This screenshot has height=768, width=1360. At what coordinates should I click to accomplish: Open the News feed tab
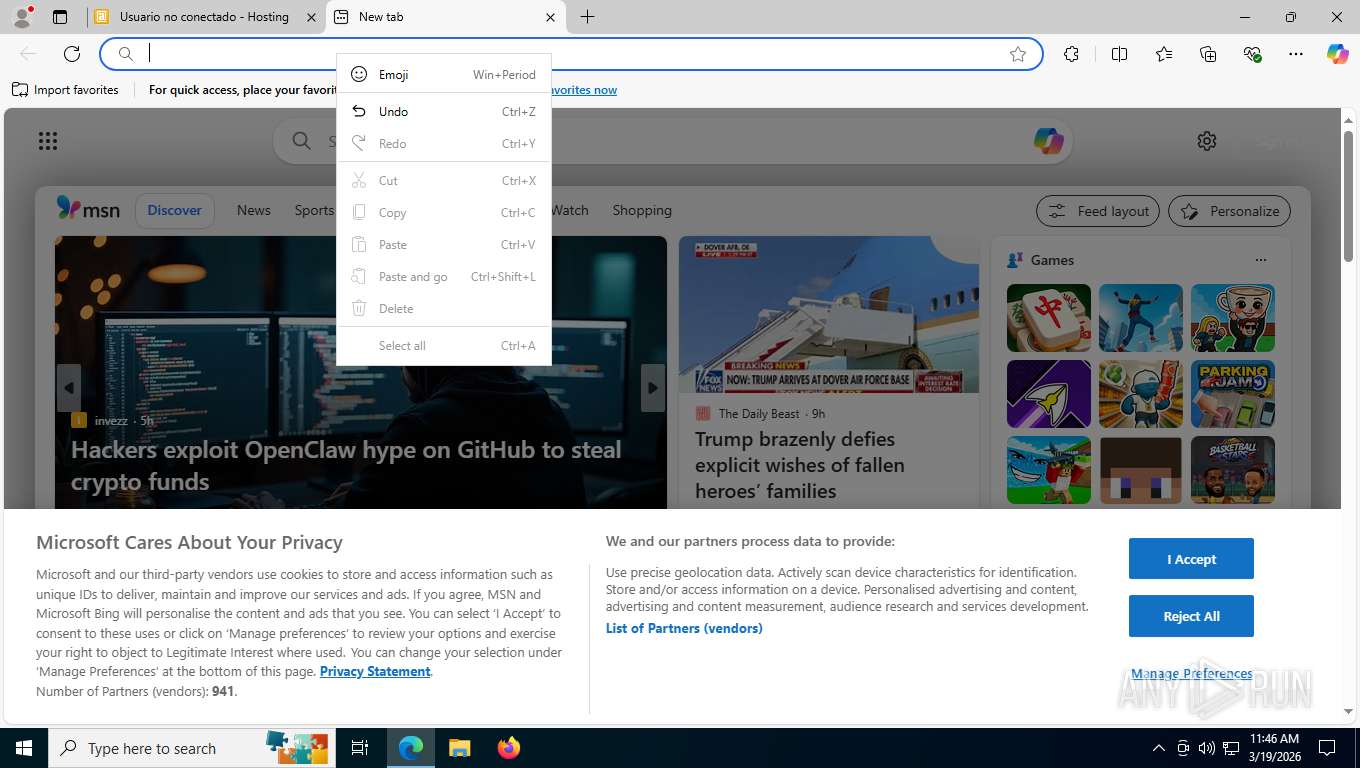coord(254,210)
